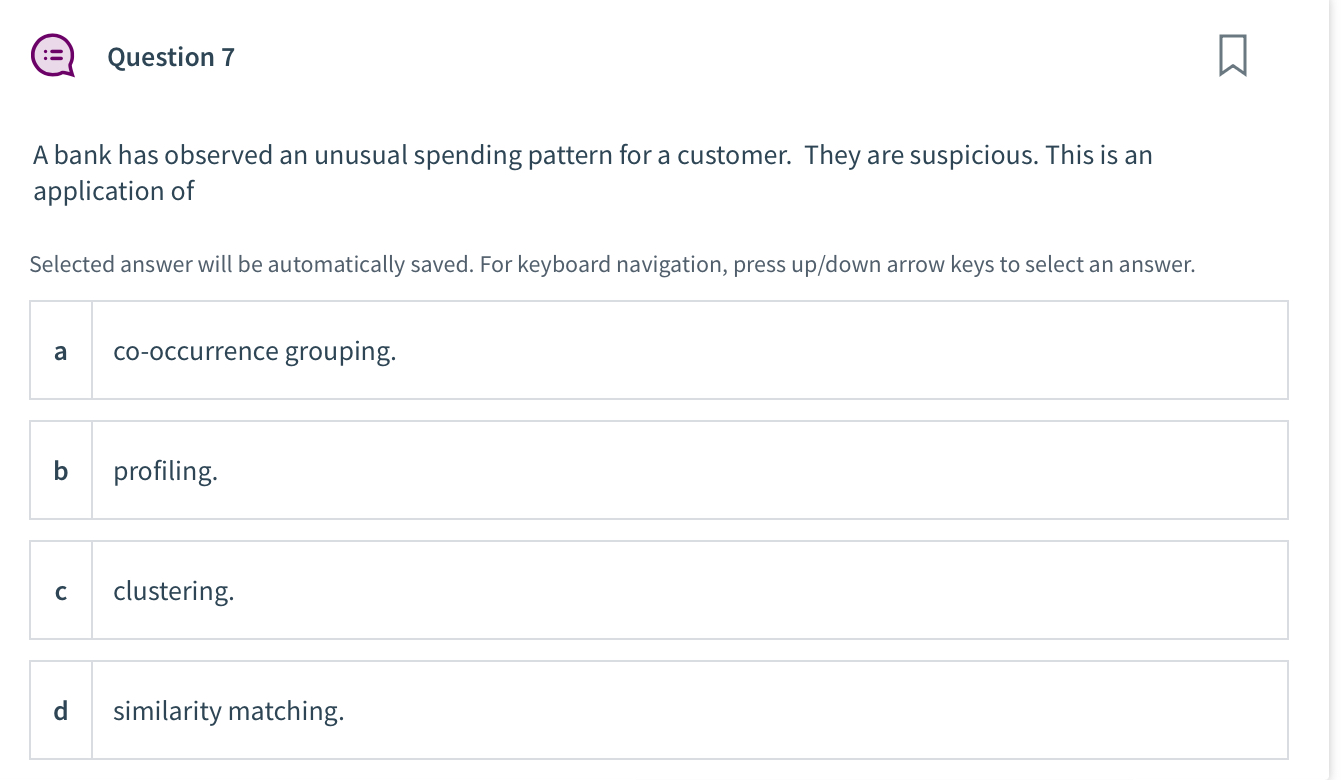Click the letter "b" answer box
This screenshot has height=780, width=1341.
click(x=61, y=471)
